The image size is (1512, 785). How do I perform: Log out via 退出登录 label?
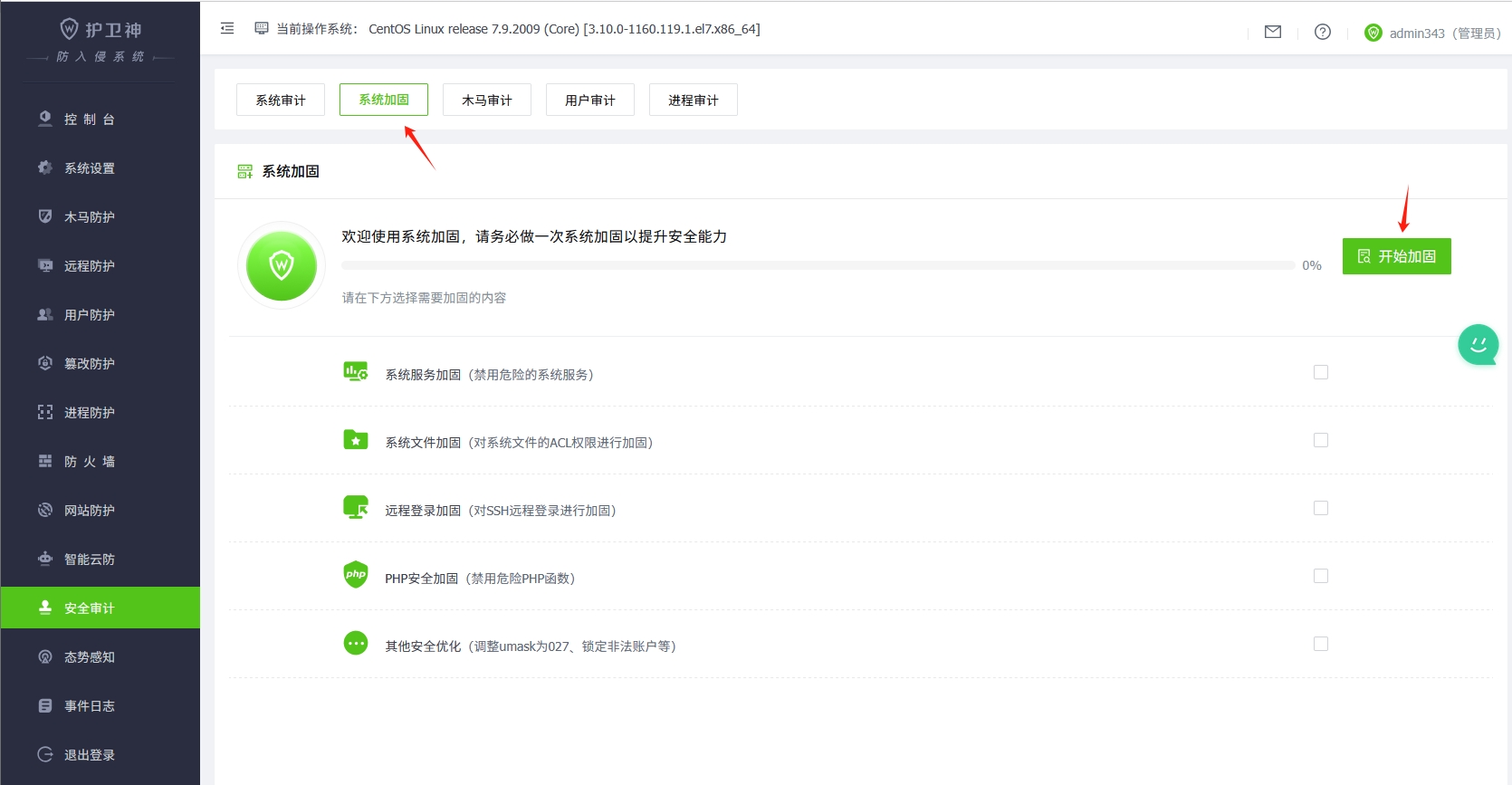click(90, 755)
